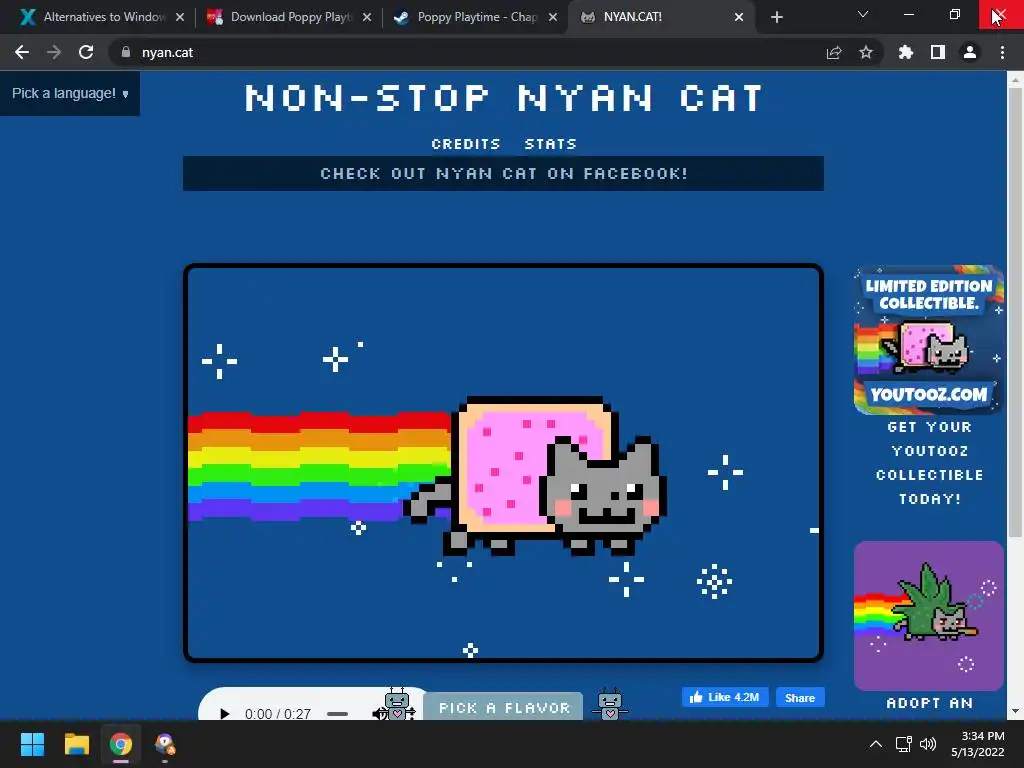This screenshot has width=1024, height=768.
Task: Click the Get Your Youtooz Collectible Today text
Action: pos(929,463)
